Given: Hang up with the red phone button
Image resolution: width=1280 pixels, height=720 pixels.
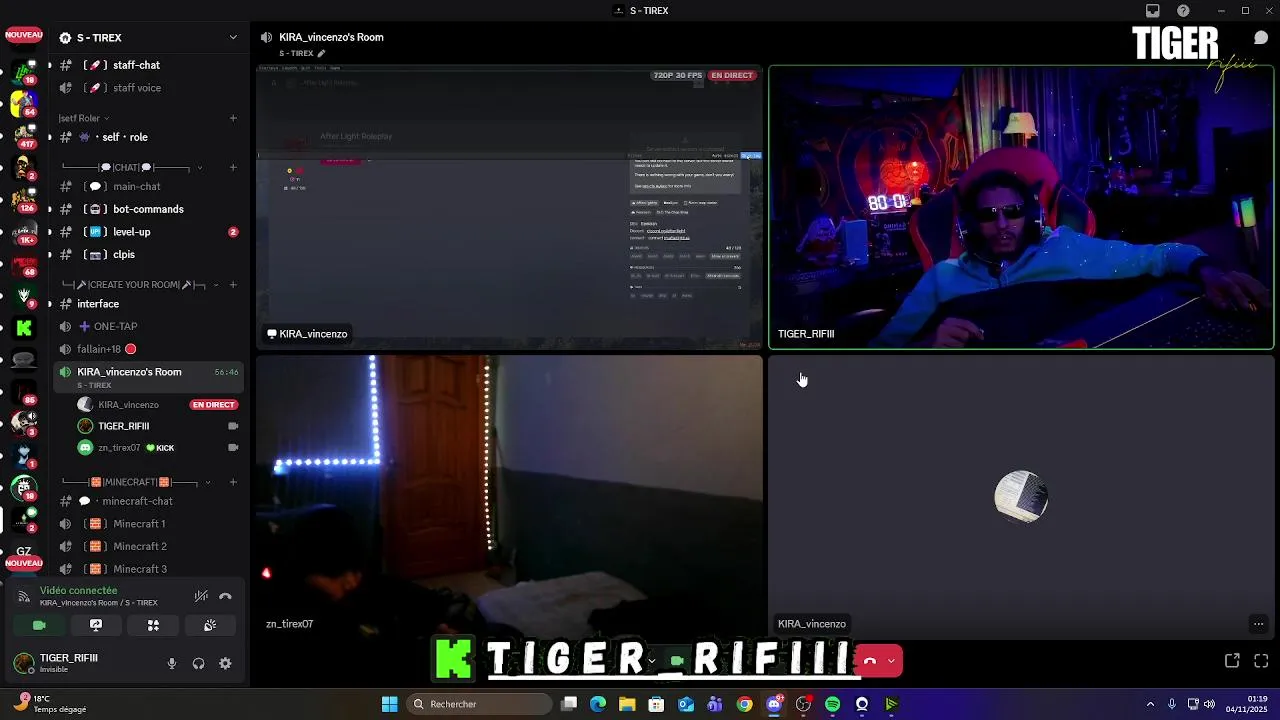Looking at the screenshot, I should point(869,661).
